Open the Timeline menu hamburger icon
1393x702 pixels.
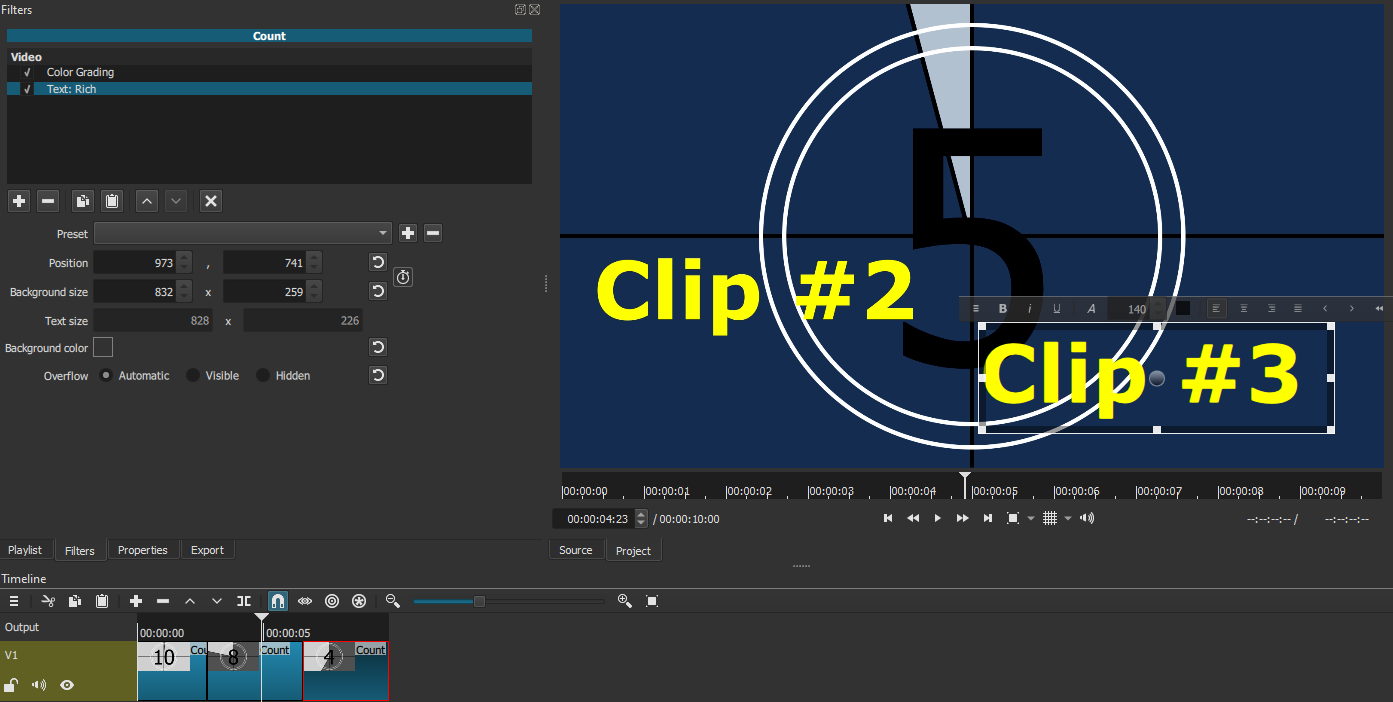pos(14,601)
